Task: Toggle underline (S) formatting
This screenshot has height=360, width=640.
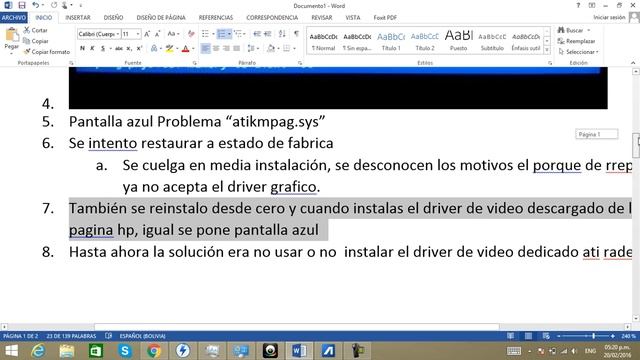Action: tap(103, 49)
